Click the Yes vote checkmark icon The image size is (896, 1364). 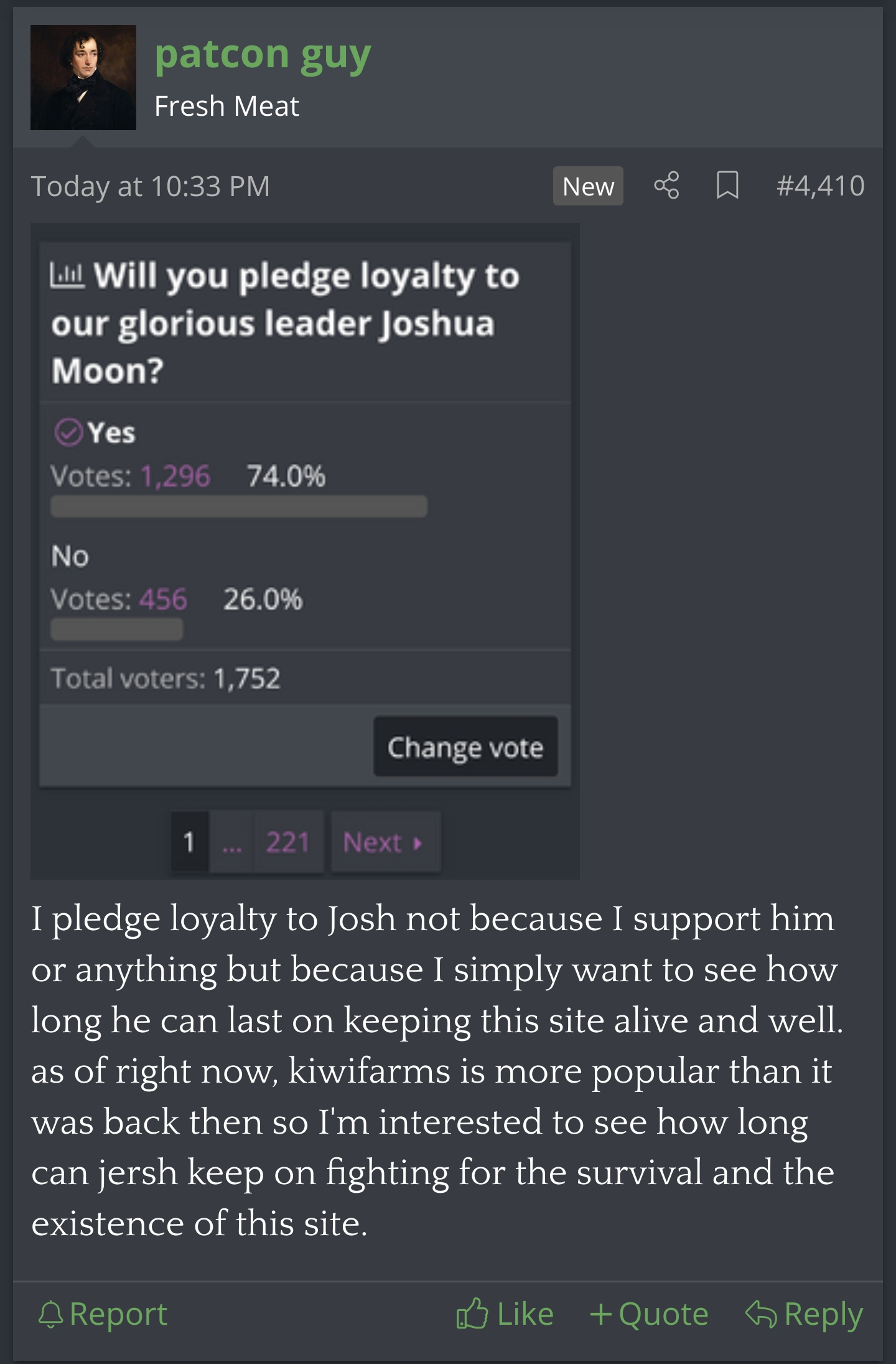tap(68, 432)
